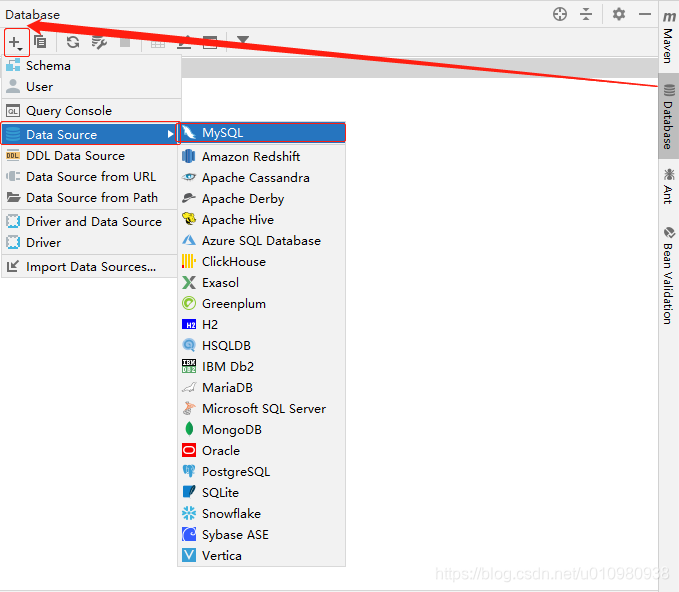Select Apache Derby data source
The image size is (679, 592).
click(262, 199)
